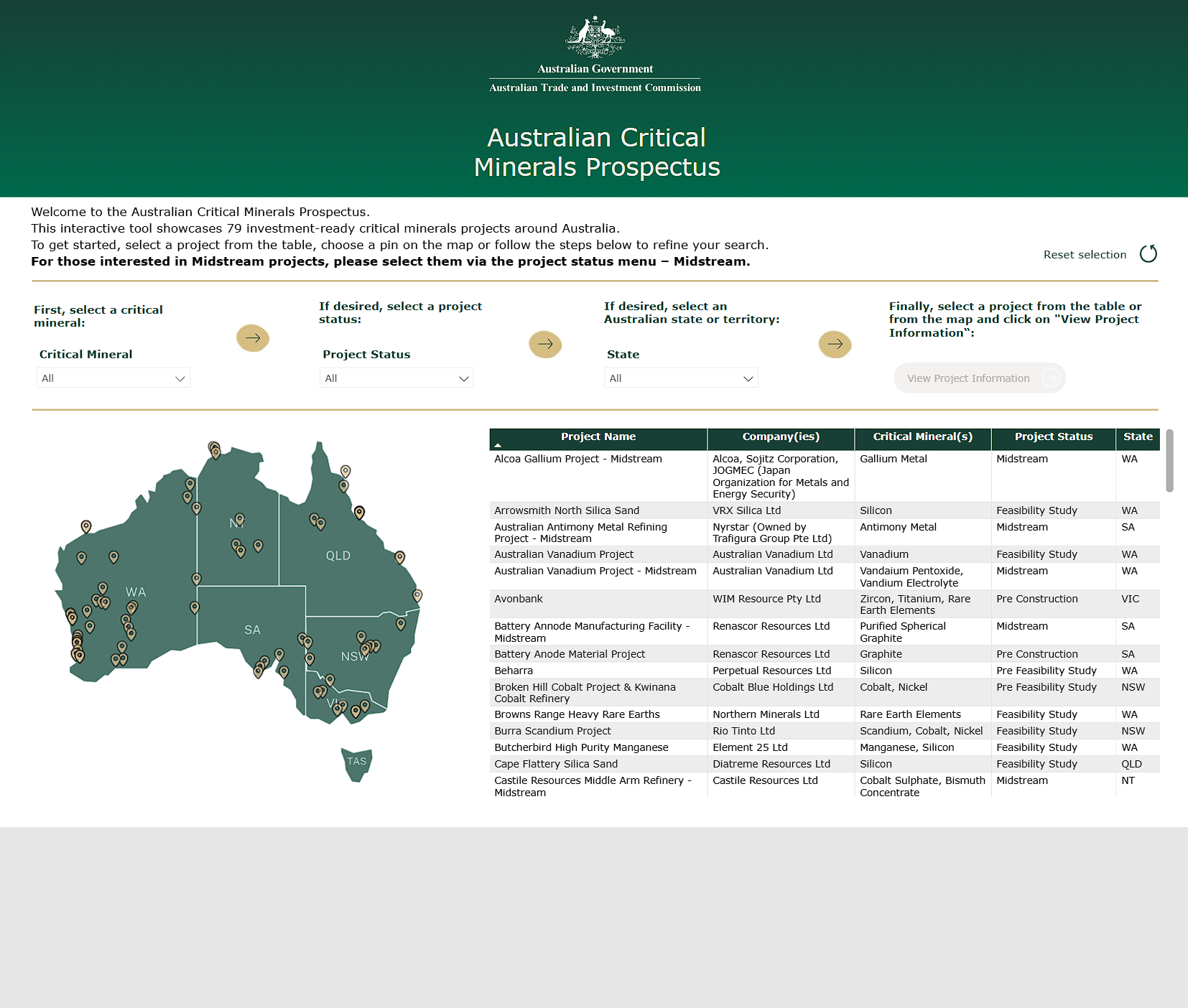Sort table by the Company(ies) column header
This screenshot has height=1008, width=1188.
(781, 437)
